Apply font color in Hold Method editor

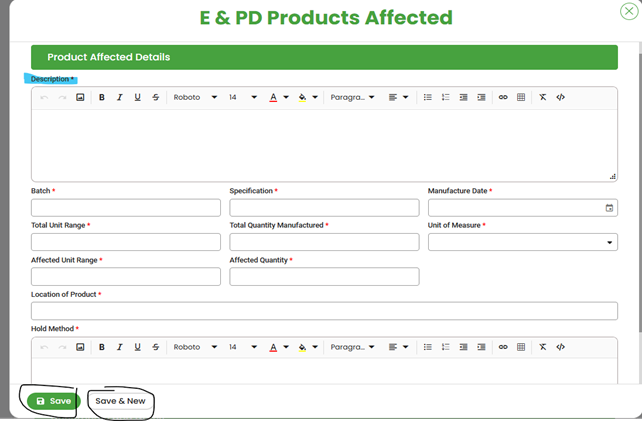273,347
